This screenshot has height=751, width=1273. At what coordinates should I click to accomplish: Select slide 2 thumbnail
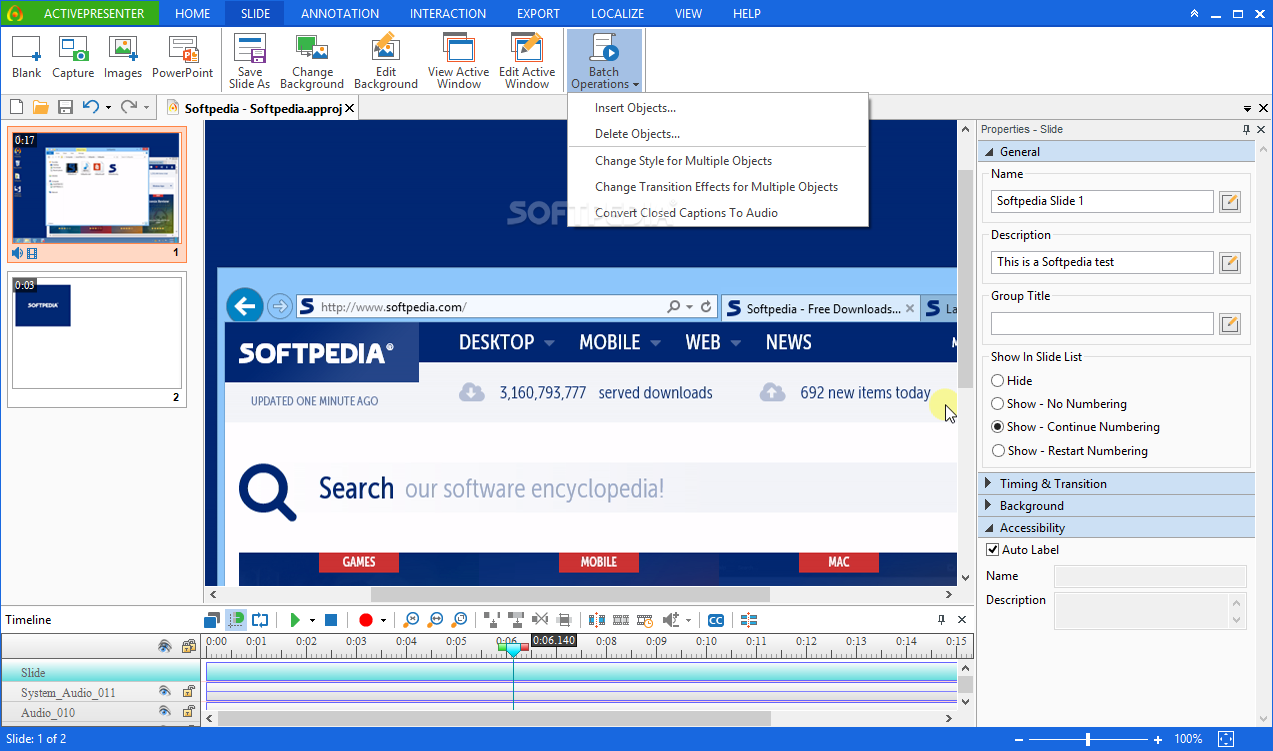click(x=96, y=341)
